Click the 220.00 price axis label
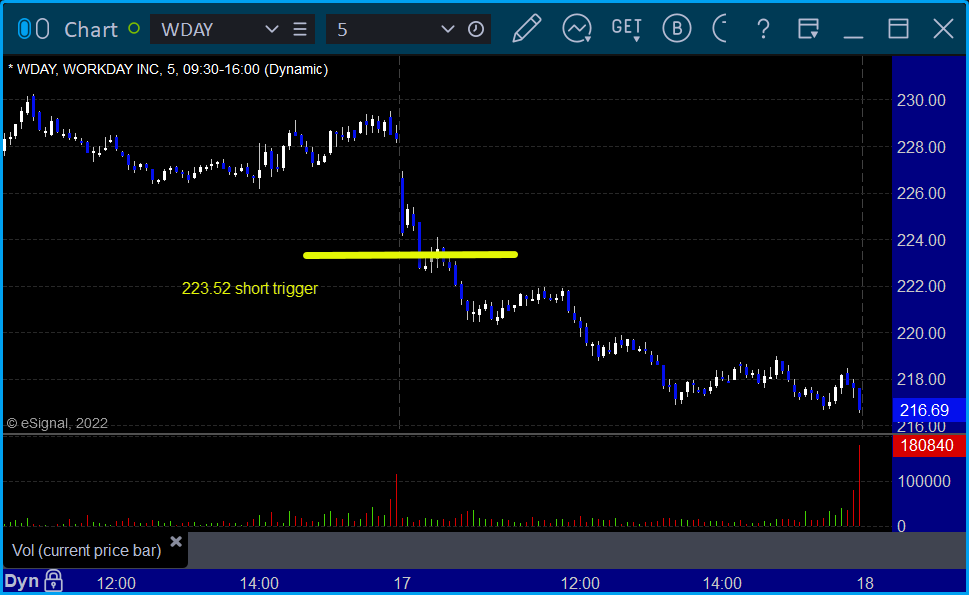 921,333
